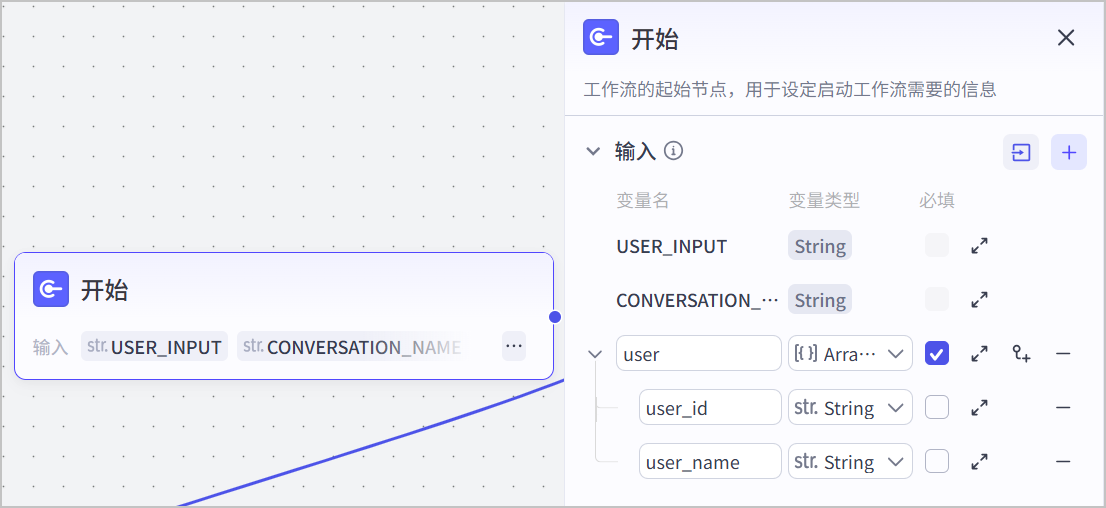This screenshot has width=1106, height=508.
Task: Click the USER_INPUT variable name in panel
Action: [x=672, y=246]
